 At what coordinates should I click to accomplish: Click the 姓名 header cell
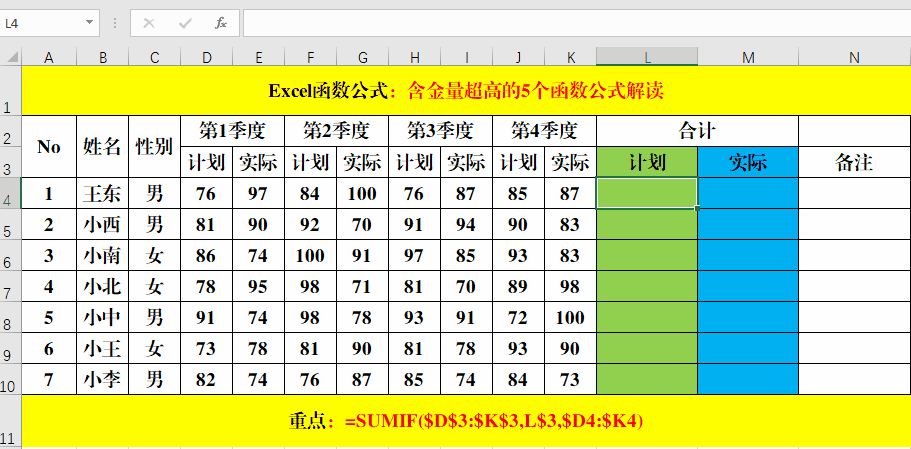point(102,146)
